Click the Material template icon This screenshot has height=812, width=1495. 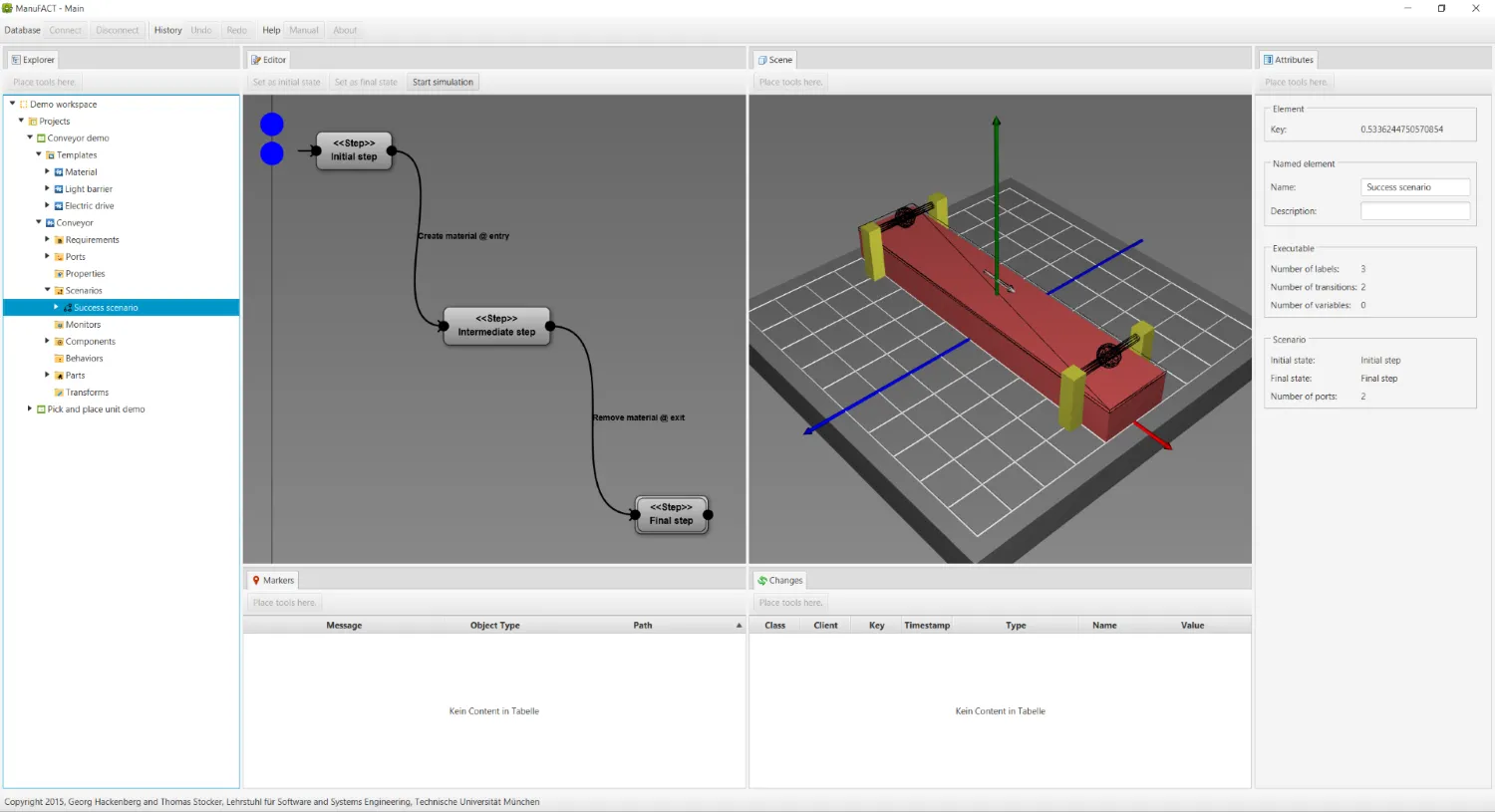pyautogui.click(x=59, y=172)
